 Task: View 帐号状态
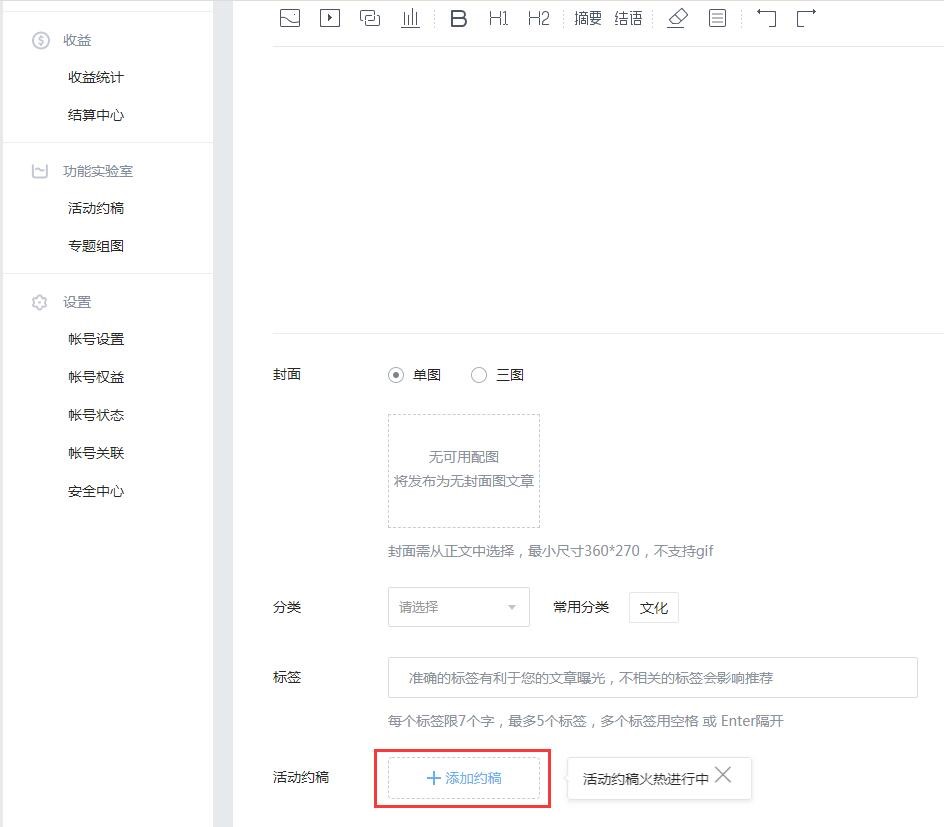(96, 415)
